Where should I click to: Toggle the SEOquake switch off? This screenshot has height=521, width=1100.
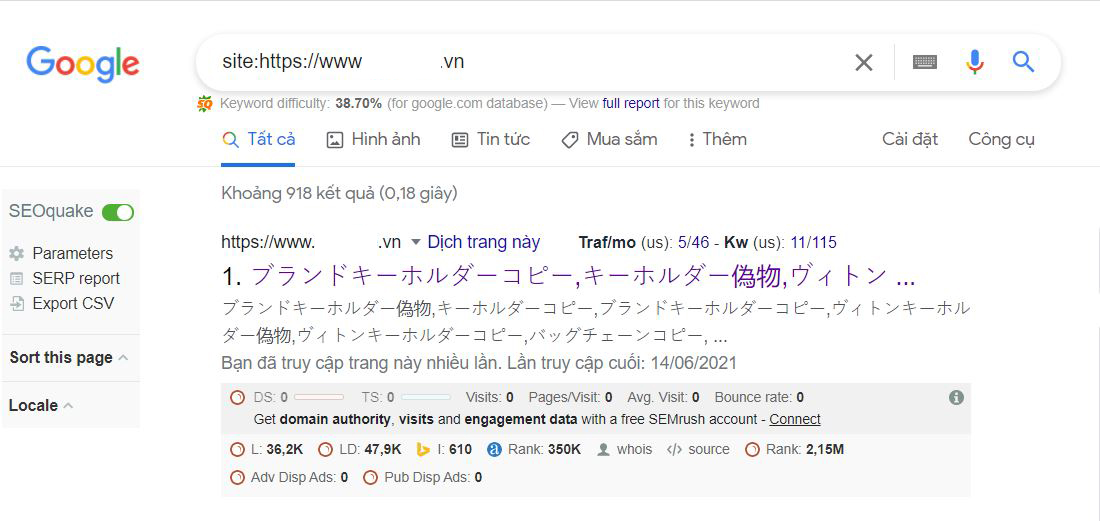coord(118,212)
